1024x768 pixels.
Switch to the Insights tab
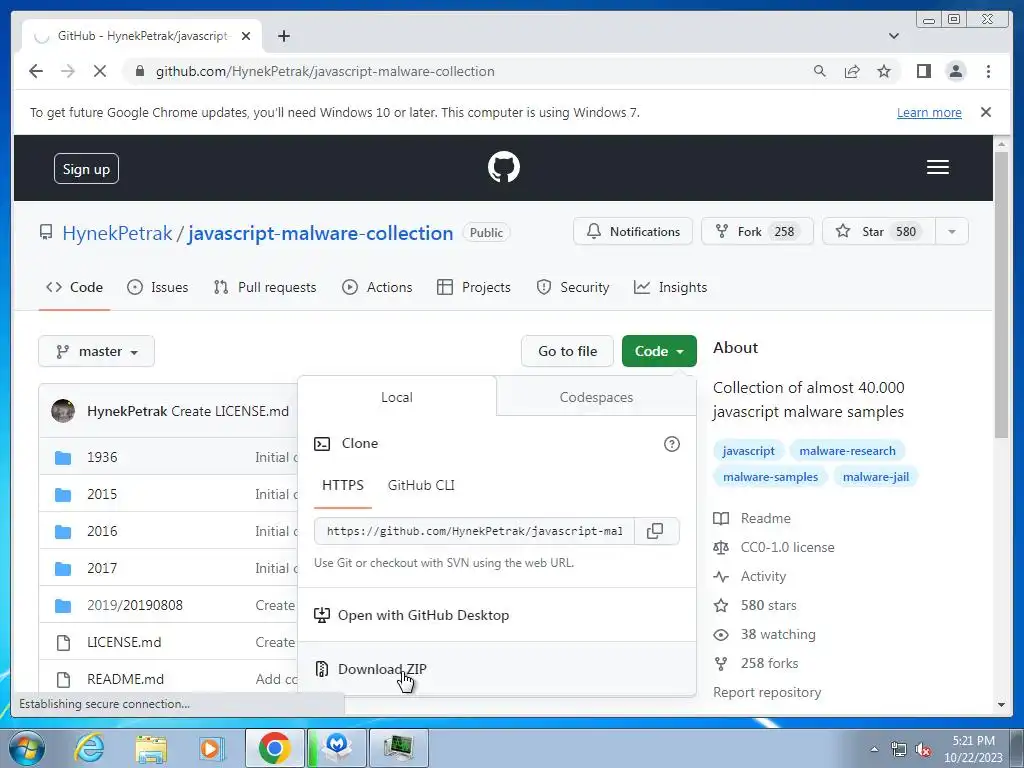click(x=671, y=287)
